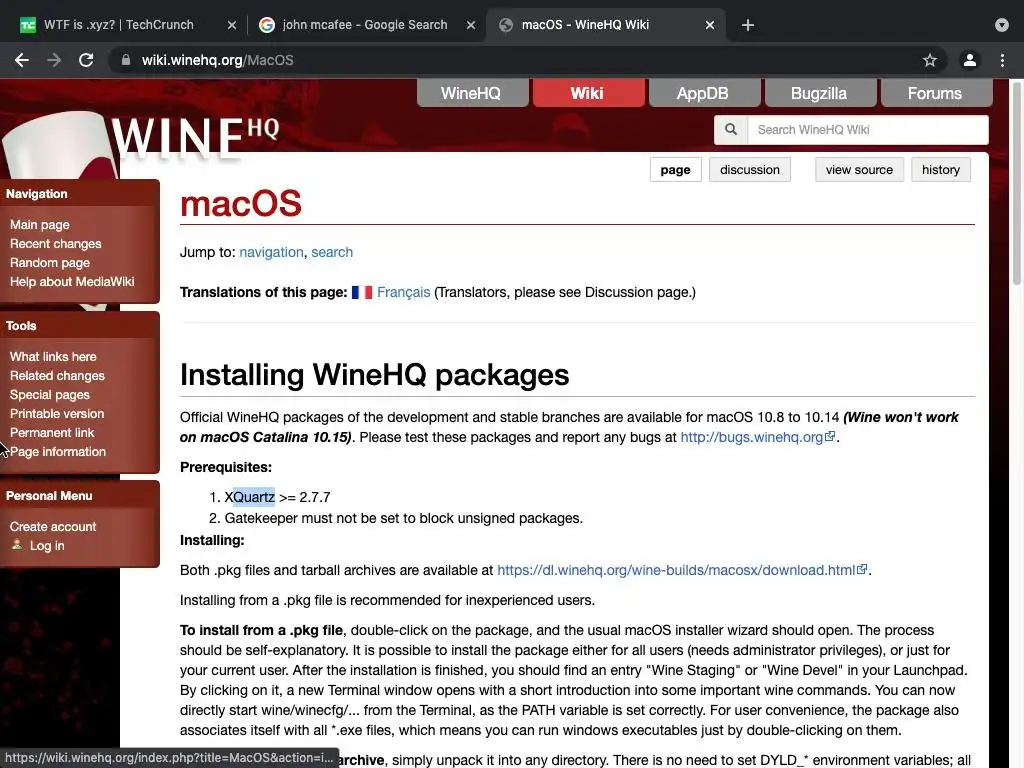
Task: Click the Navigation panel header
Action: [x=80, y=194]
